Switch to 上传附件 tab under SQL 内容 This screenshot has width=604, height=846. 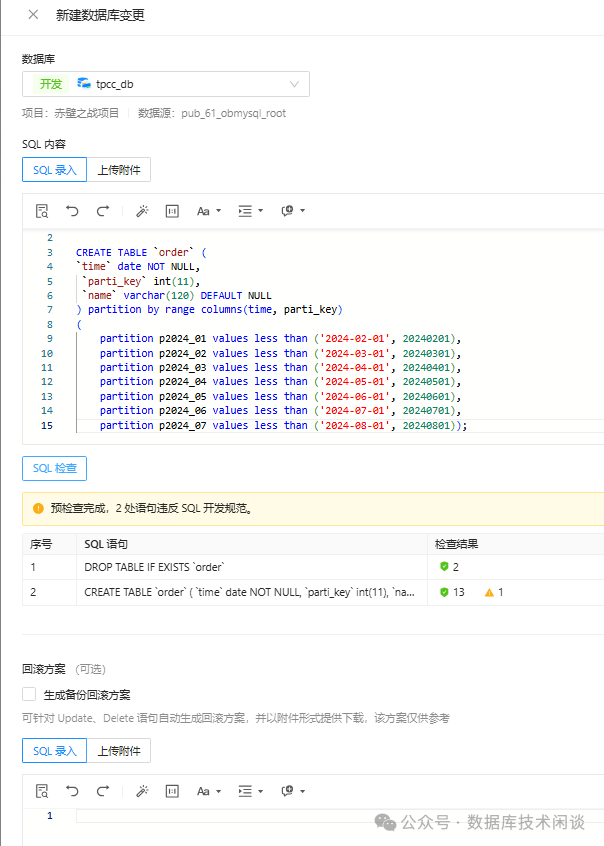pyautogui.click(x=119, y=170)
